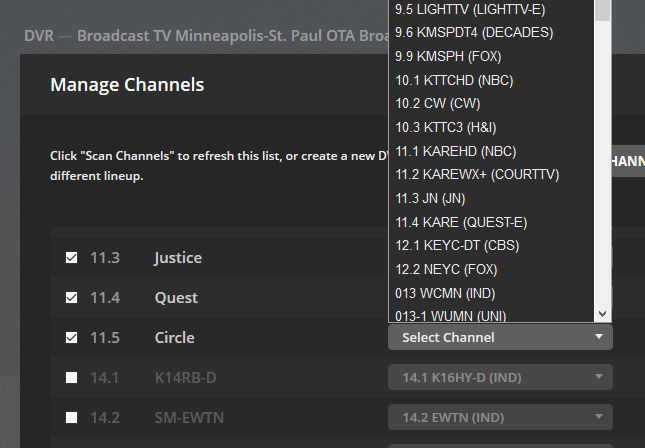Uncheck the 11.3 Justice channel checkbox
This screenshot has width=645, height=448.
tap(71, 258)
